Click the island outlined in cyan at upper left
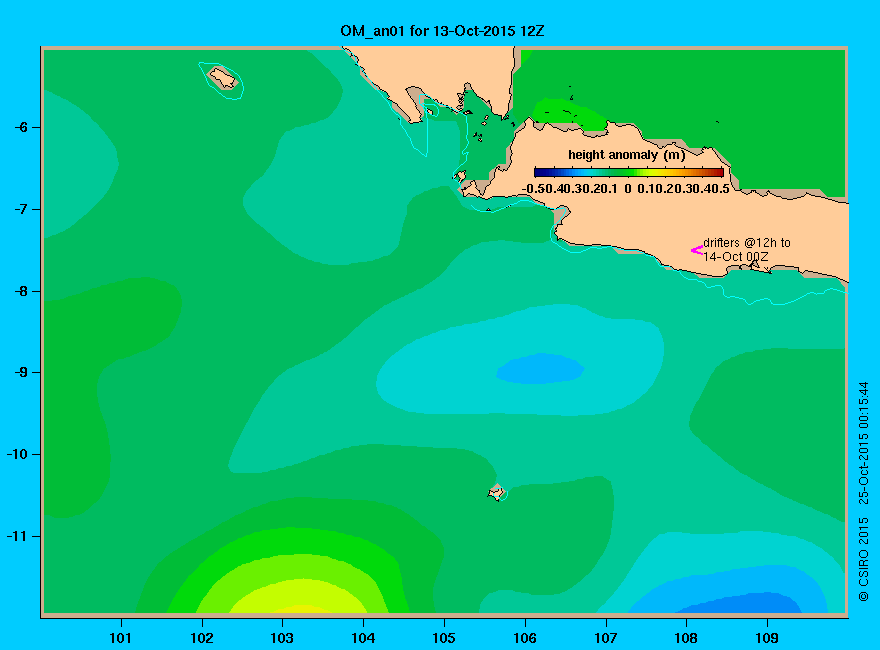880x650 pixels. pyautogui.click(x=223, y=78)
